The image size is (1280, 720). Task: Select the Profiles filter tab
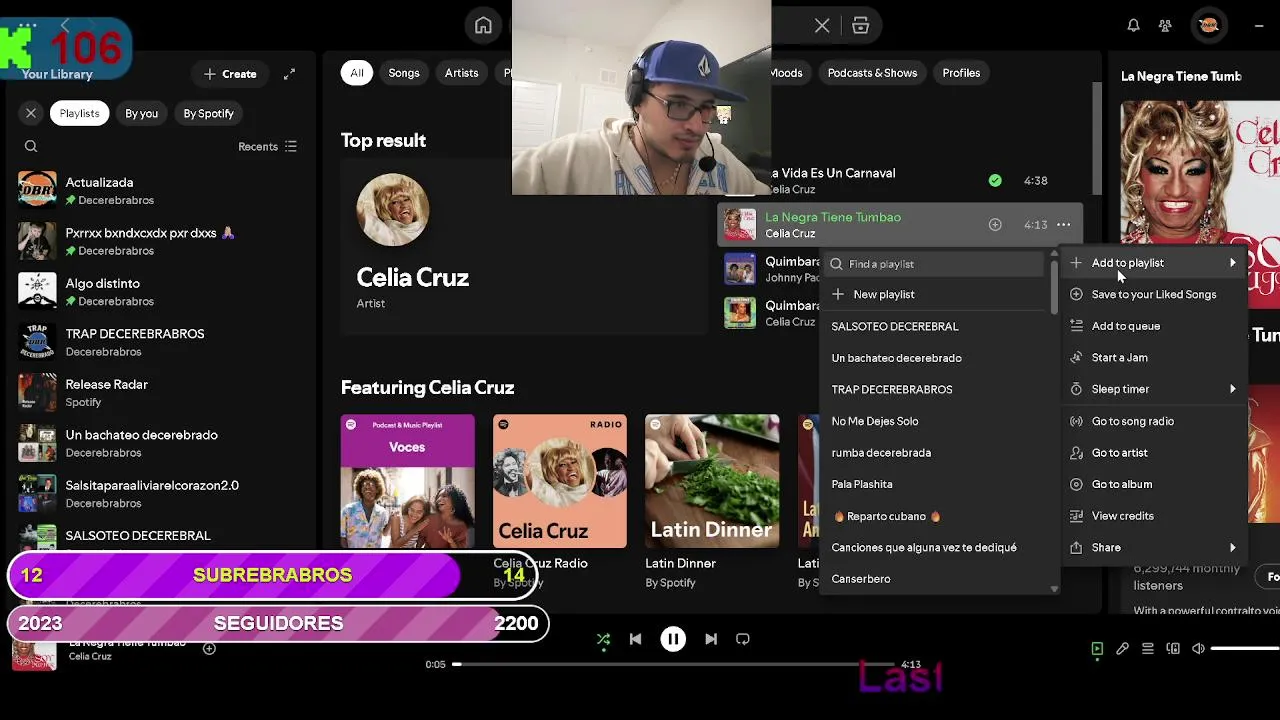click(961, 73)
